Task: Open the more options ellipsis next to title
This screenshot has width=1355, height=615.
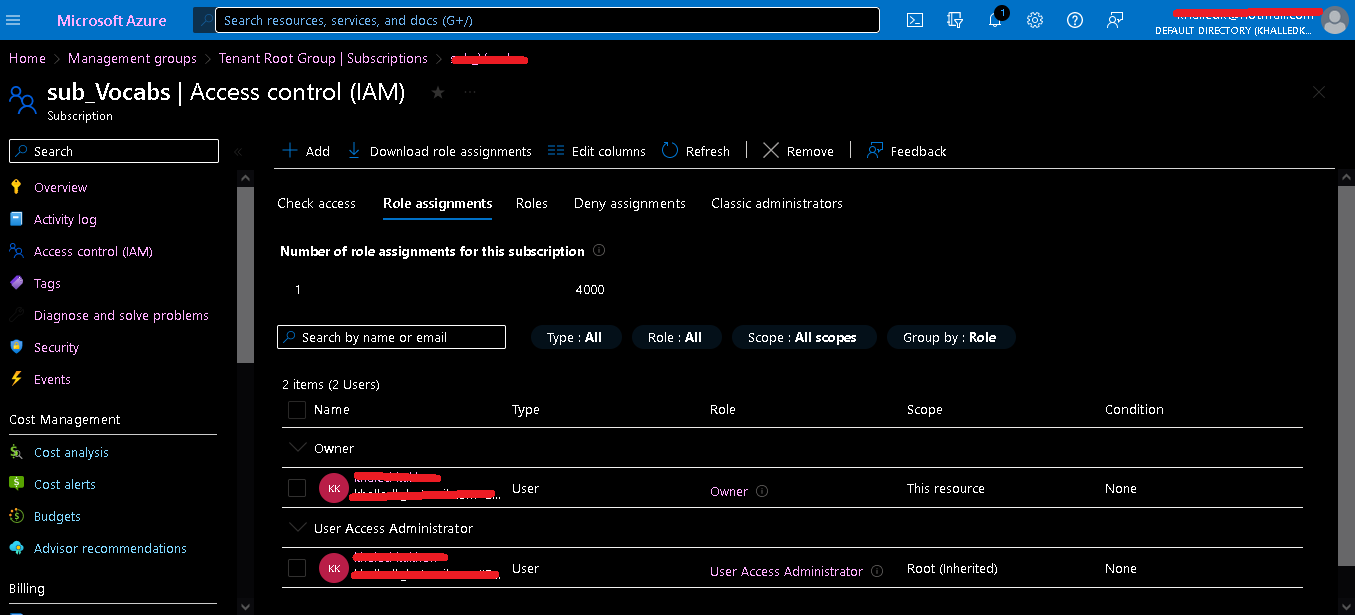Action: (470, 92)
